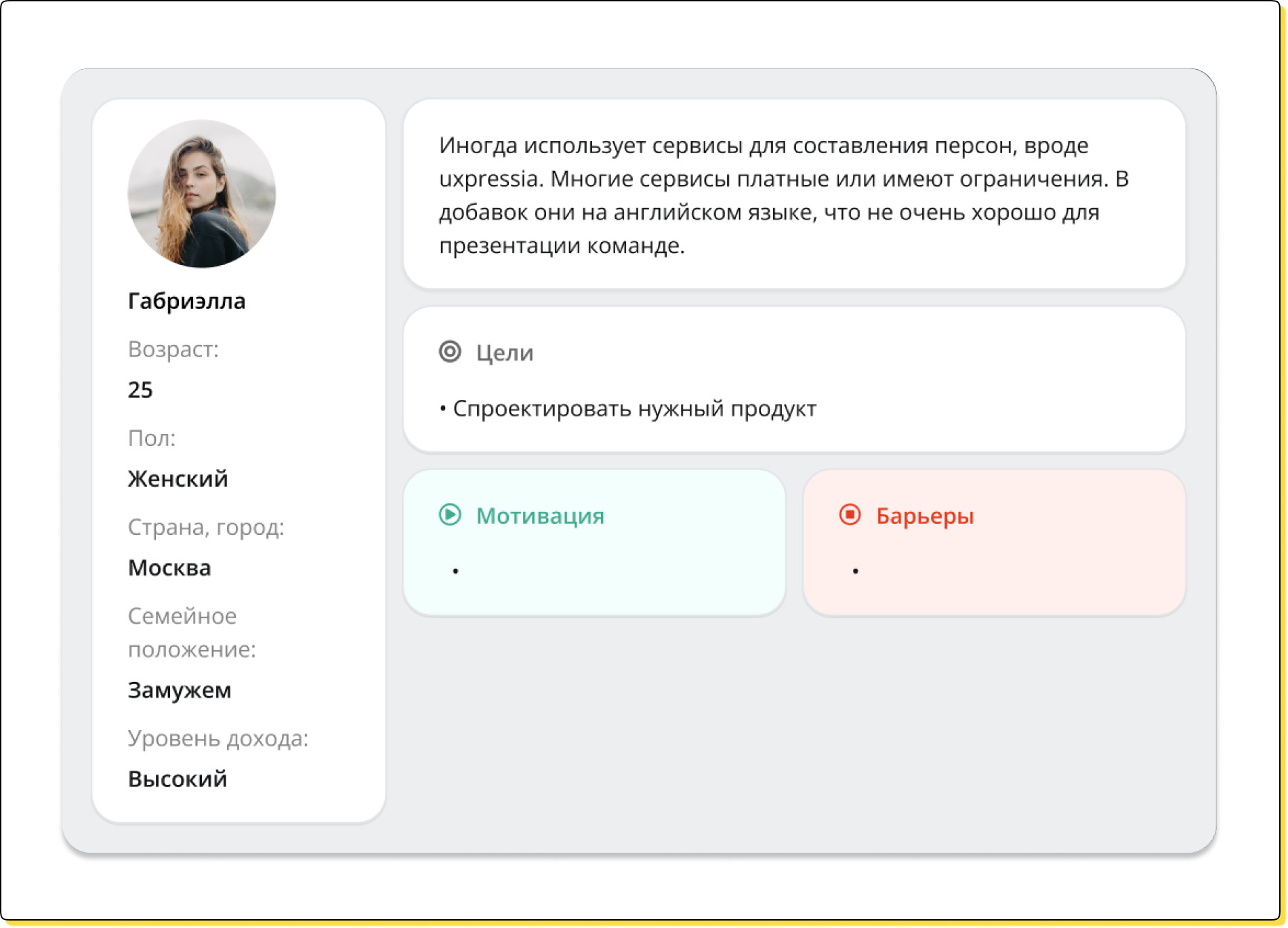Click the Семейное положение label

pyautogui.click(x=192, y=632)
